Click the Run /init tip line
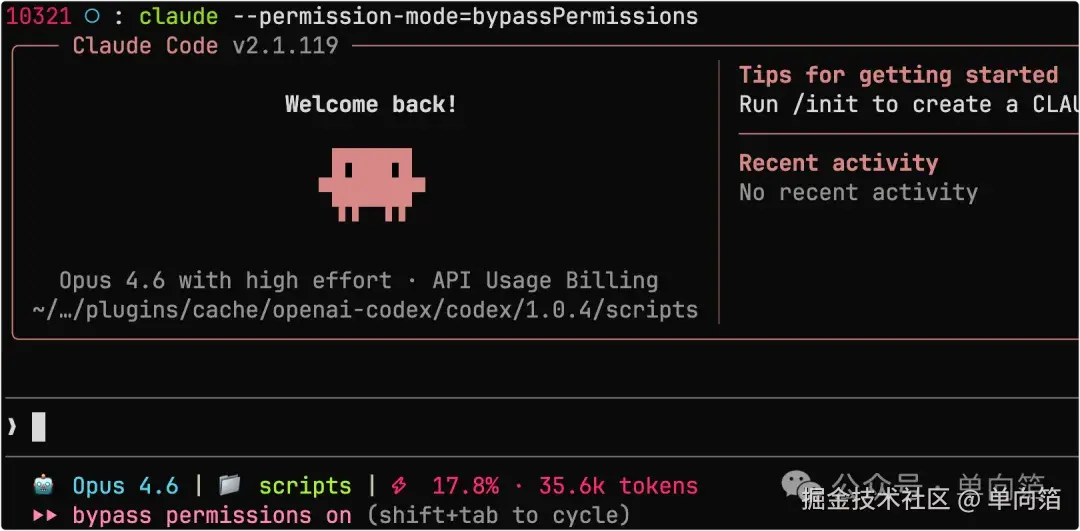1080x531 pixels. [909, 104]
